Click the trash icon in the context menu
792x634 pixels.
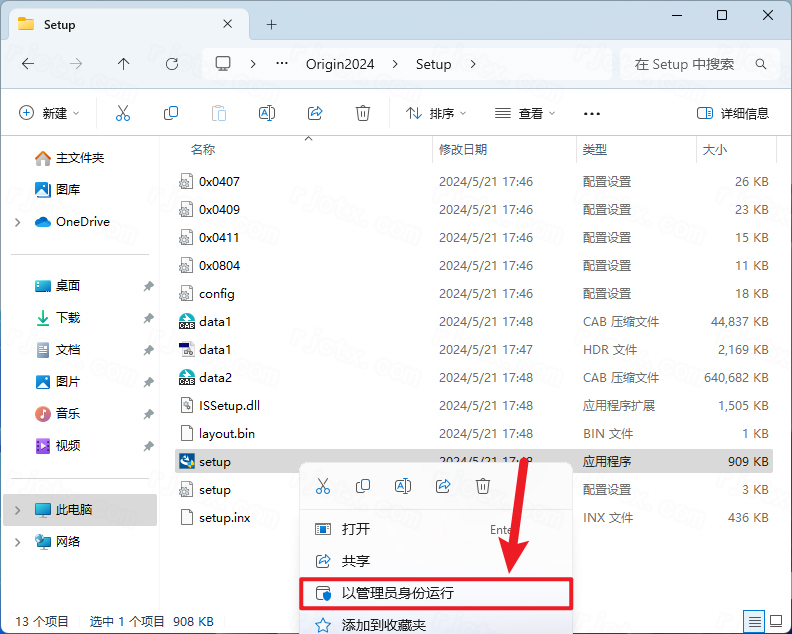pyautogui.click(x=483, y=486)
